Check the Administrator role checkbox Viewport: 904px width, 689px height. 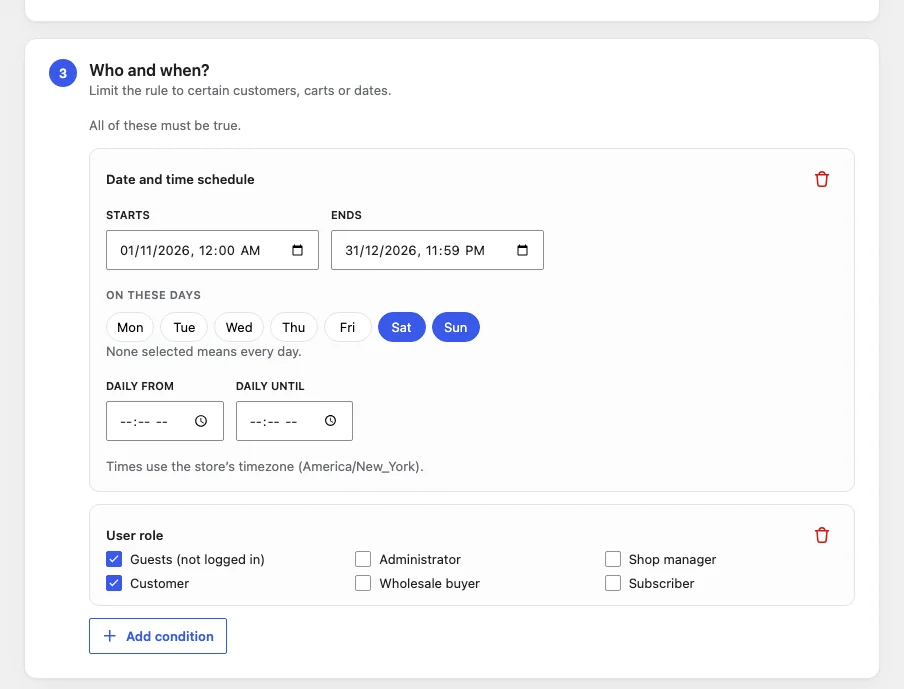click(x=363, y=559)
